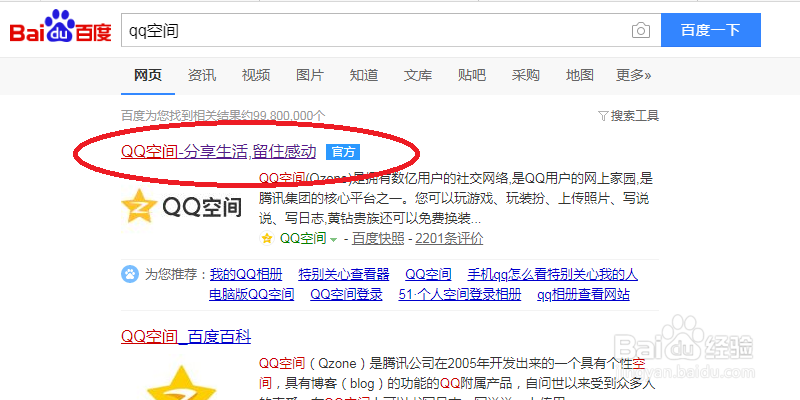Open the 我的QQ相册 suggestion
This screenshot has height=400, width=800.
pos(246,274)
